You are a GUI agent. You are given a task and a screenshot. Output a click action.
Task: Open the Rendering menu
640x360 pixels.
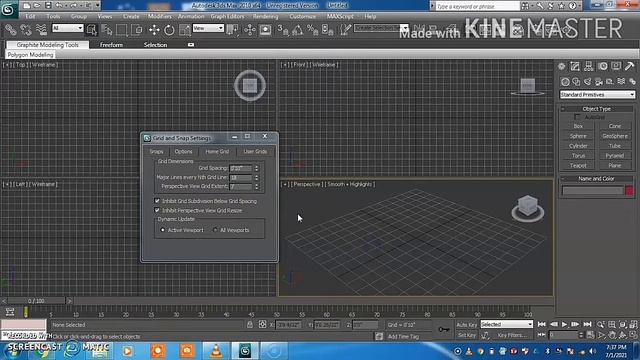click(x=265, y=16)
